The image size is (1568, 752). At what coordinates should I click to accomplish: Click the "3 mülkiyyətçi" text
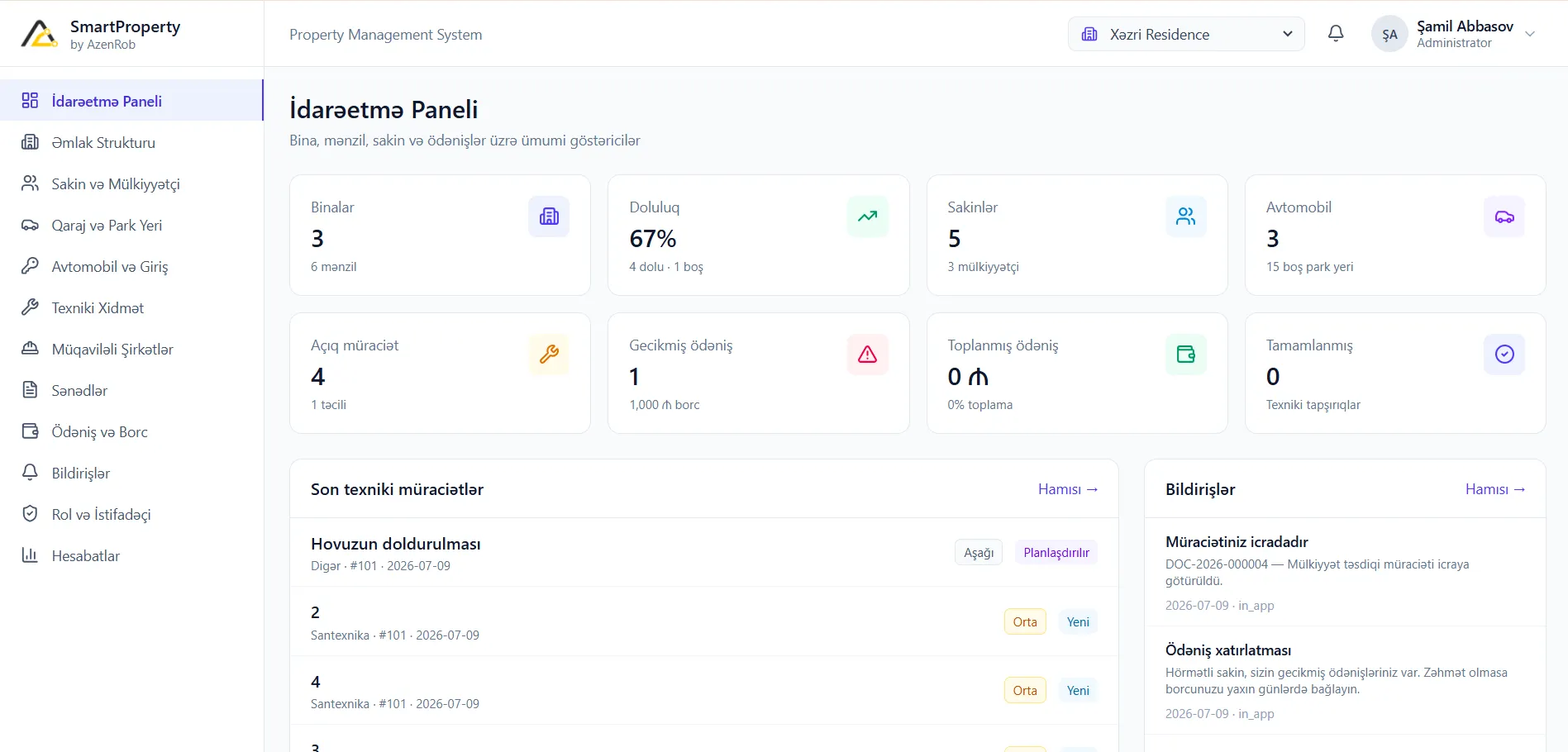pos(983,267)
